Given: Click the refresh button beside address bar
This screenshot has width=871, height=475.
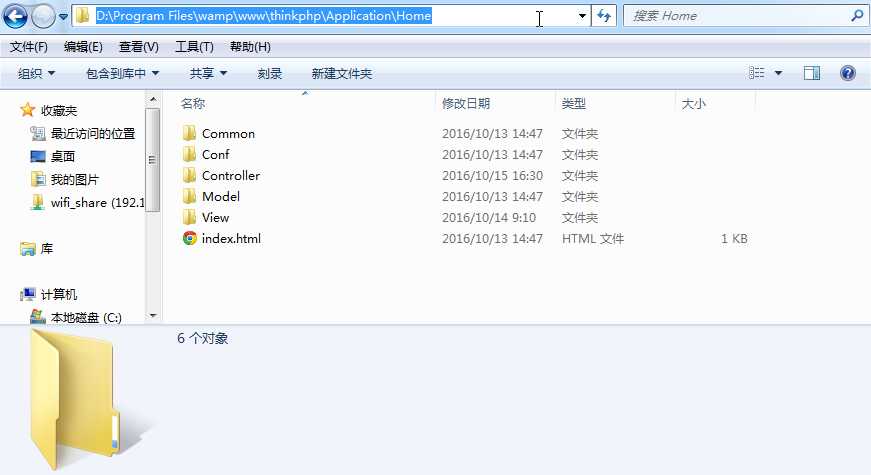Looking at the screenshot, I should click(x=604, y=16).
